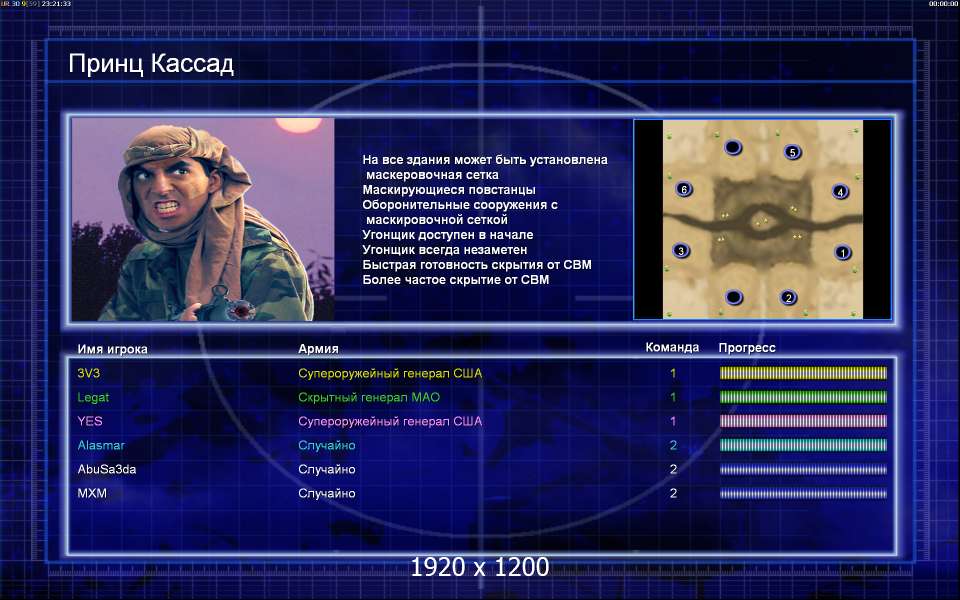Click the MXM progress bar
Image resolution: width=960 pixels, height=600 pixels.
(x=803, y=493)
